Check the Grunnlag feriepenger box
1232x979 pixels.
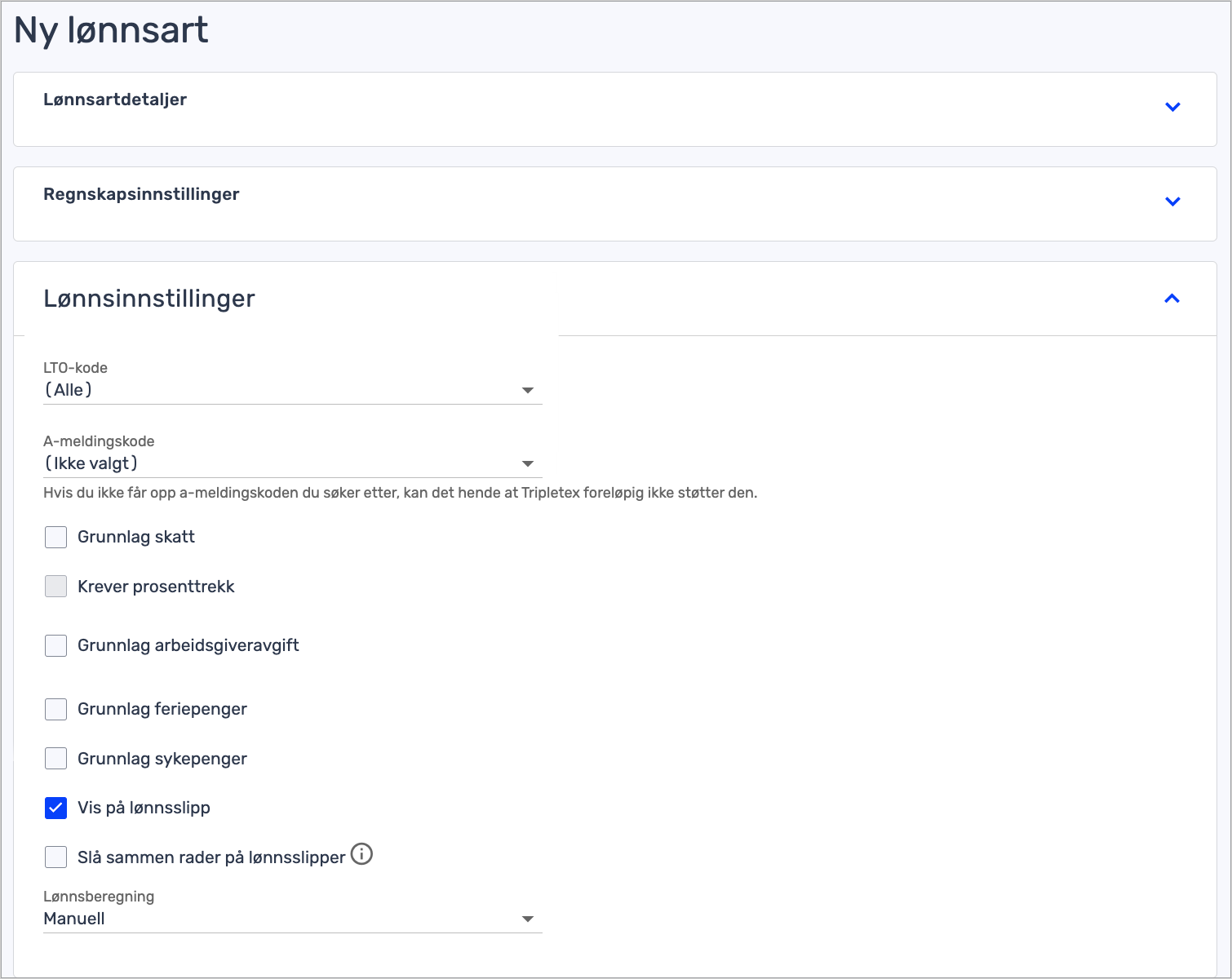point(55,709)
